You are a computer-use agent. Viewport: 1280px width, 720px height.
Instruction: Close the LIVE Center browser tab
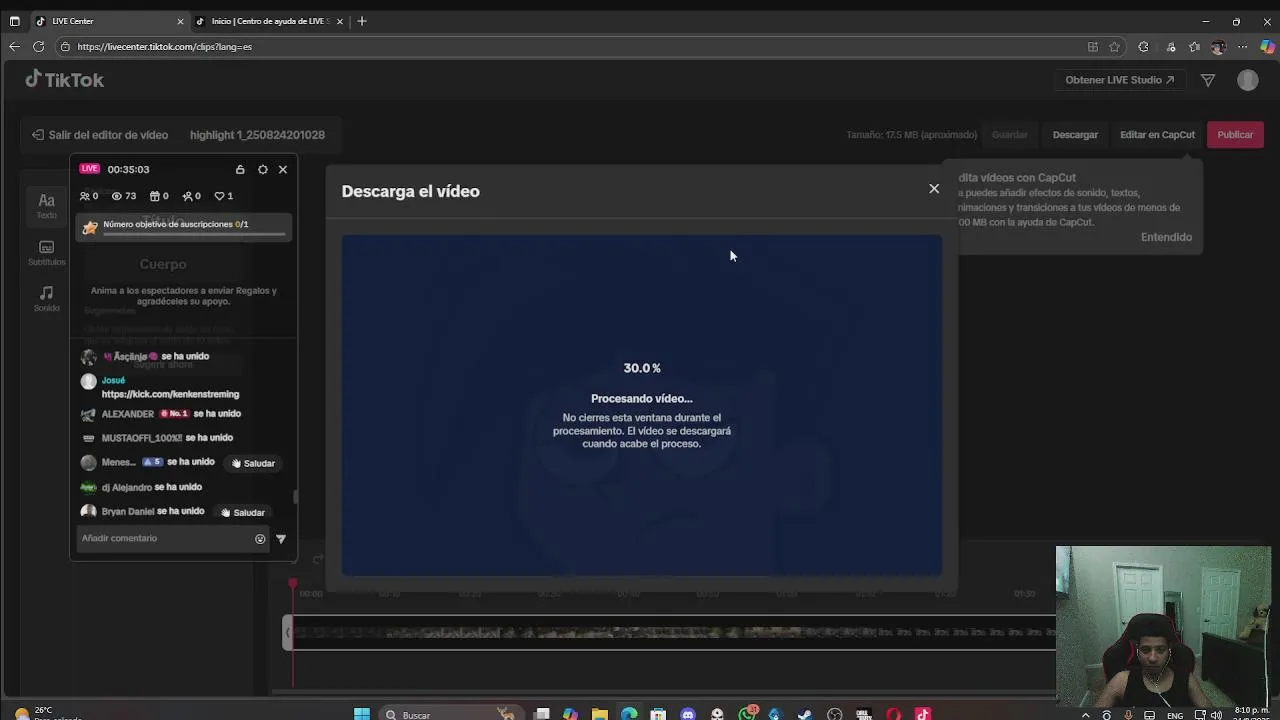click(180, 21)
